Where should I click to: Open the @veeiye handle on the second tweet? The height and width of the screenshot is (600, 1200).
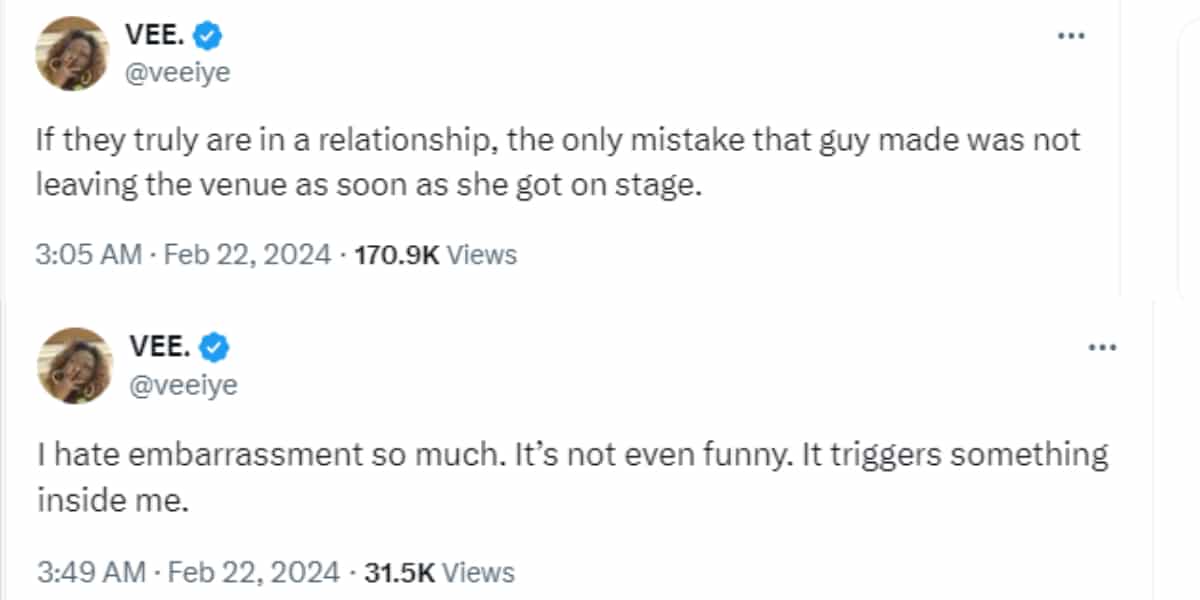click(x=184, y=383)
